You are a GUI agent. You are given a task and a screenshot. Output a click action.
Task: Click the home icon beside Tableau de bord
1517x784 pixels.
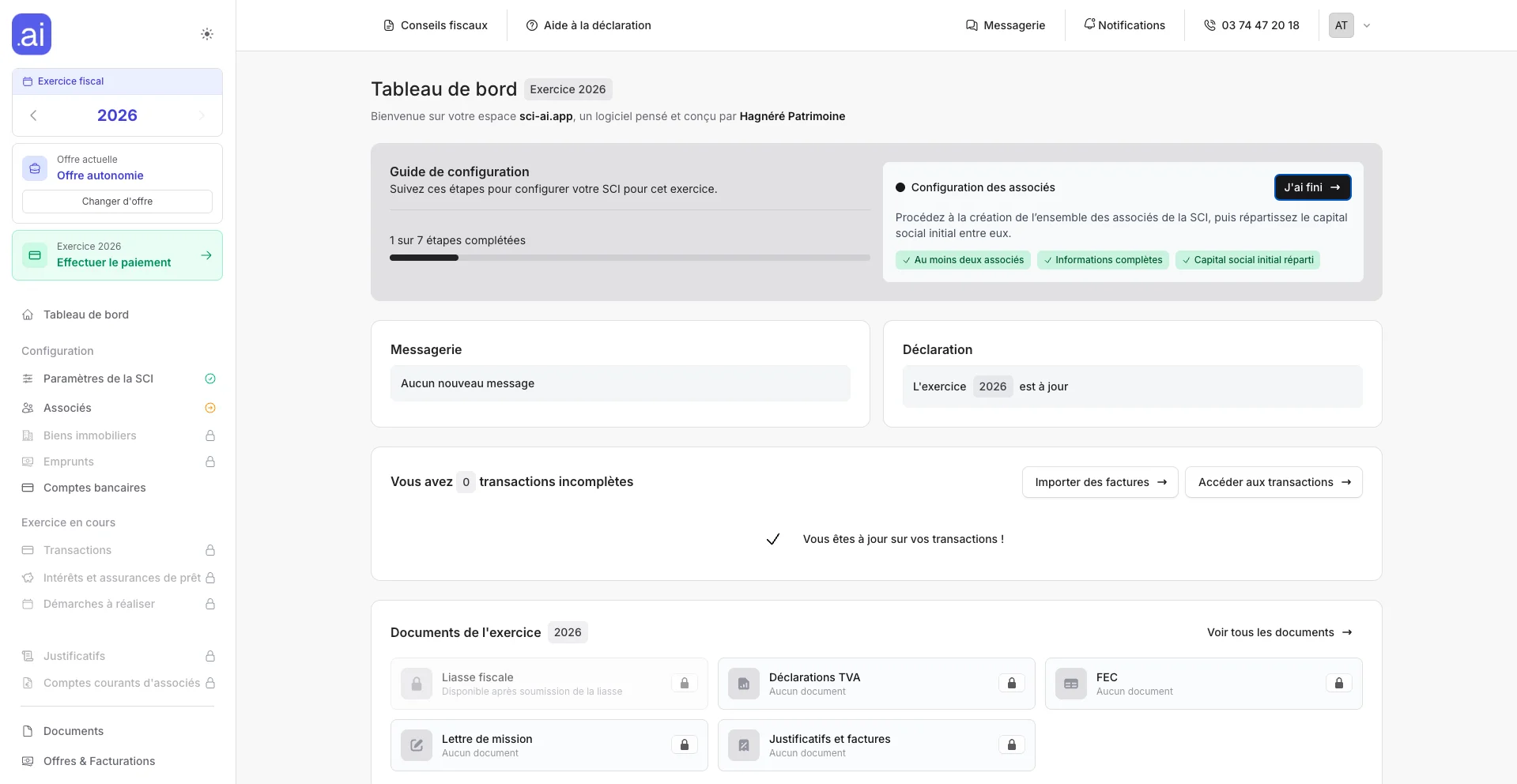point(28,315)
